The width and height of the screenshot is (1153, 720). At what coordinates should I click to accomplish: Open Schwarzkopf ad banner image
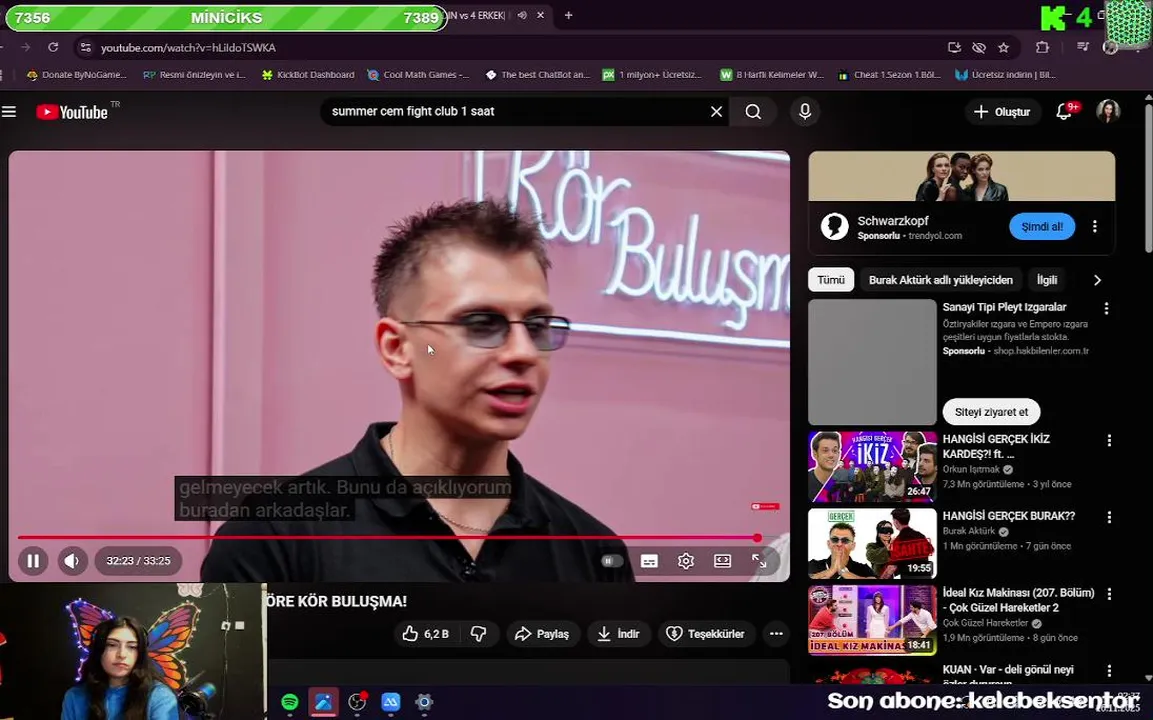coord(962,177)
